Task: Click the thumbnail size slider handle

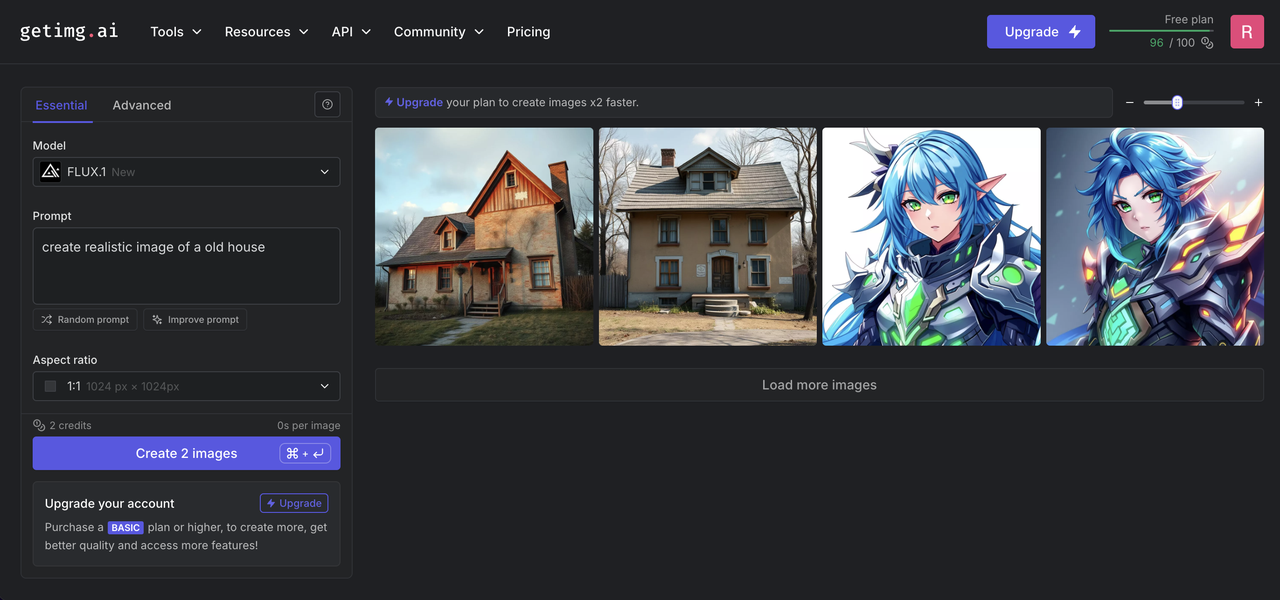Action: point(1177,102)
